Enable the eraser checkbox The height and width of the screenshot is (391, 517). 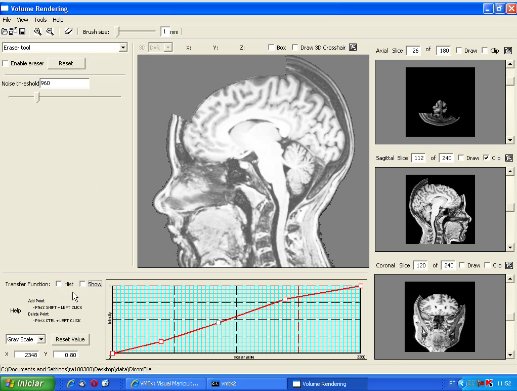coord(5,63)
